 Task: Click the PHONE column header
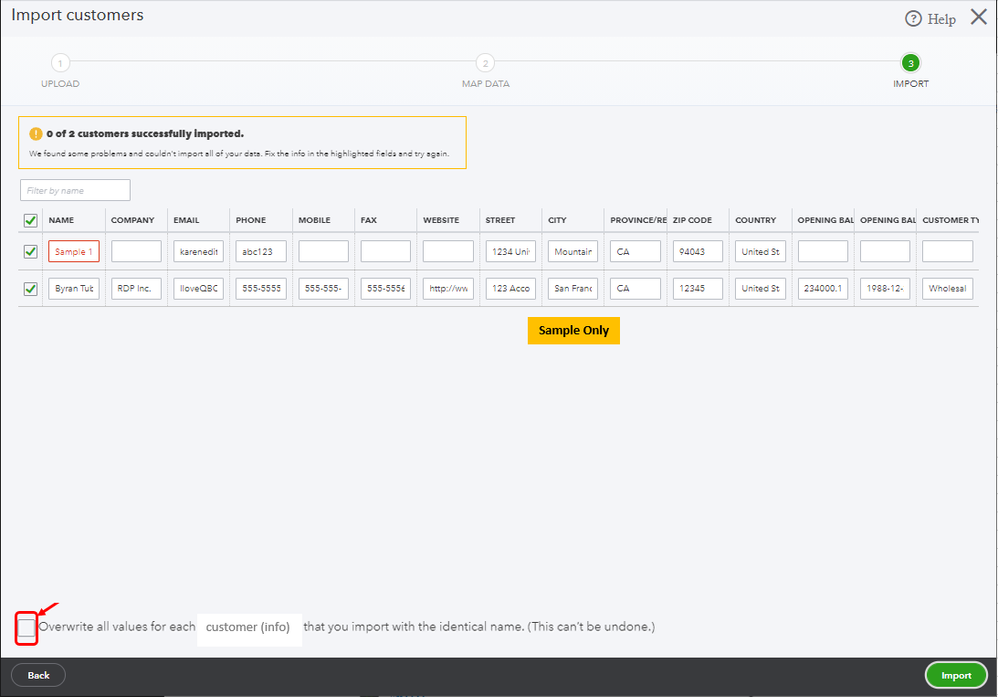click(x=251, y=220)
